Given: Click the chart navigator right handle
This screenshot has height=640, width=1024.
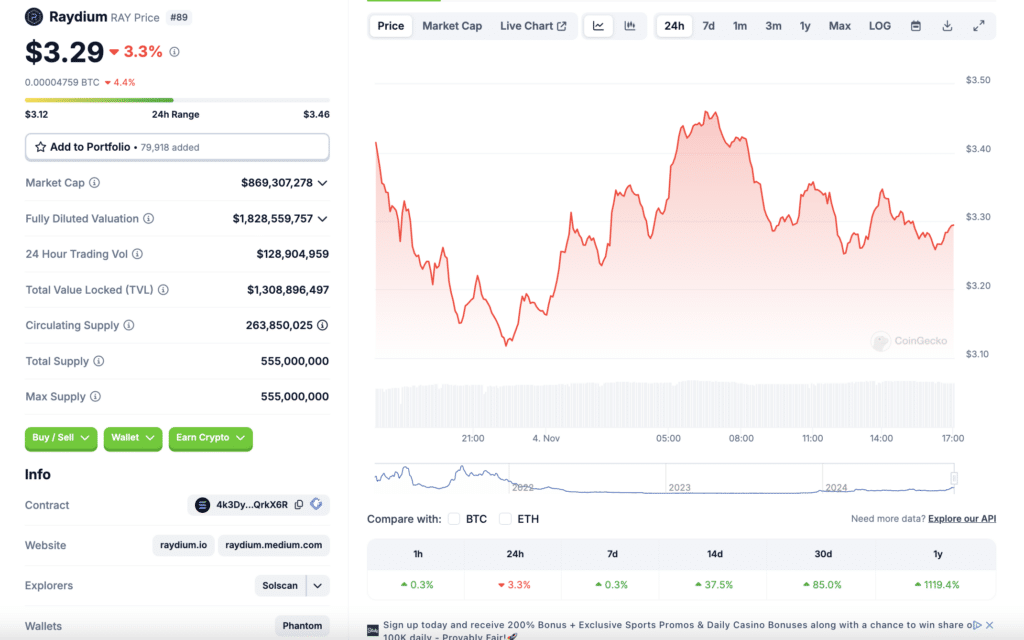Looking at the screenshot, I should coord(954,479).
